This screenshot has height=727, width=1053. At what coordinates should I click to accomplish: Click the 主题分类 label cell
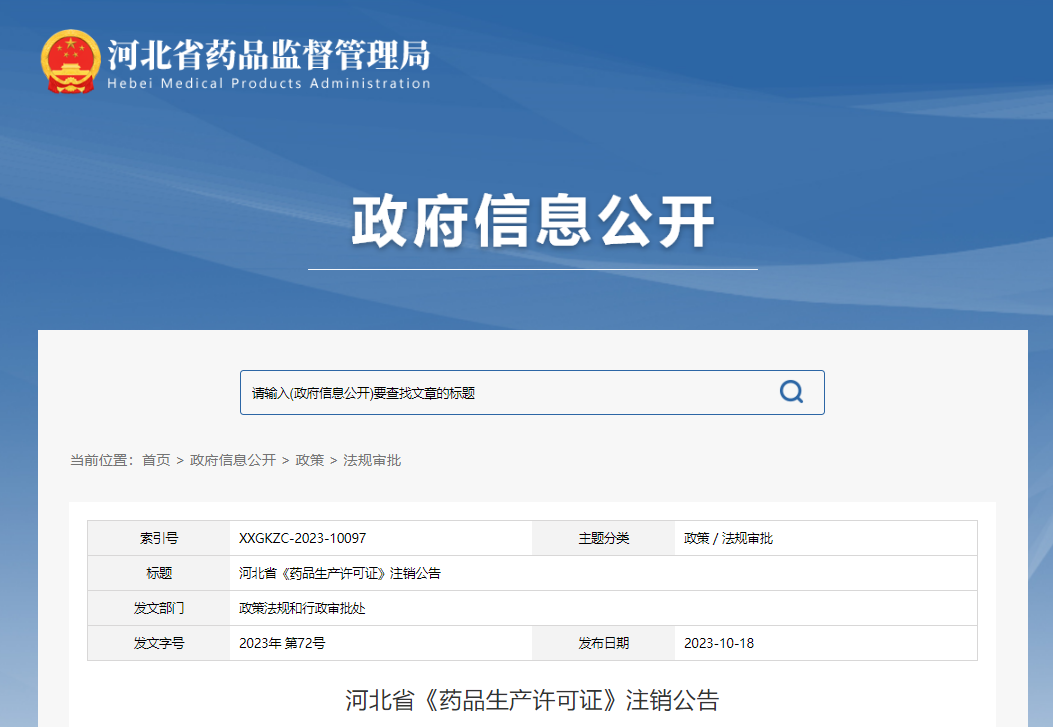click(x=604, y=538)
